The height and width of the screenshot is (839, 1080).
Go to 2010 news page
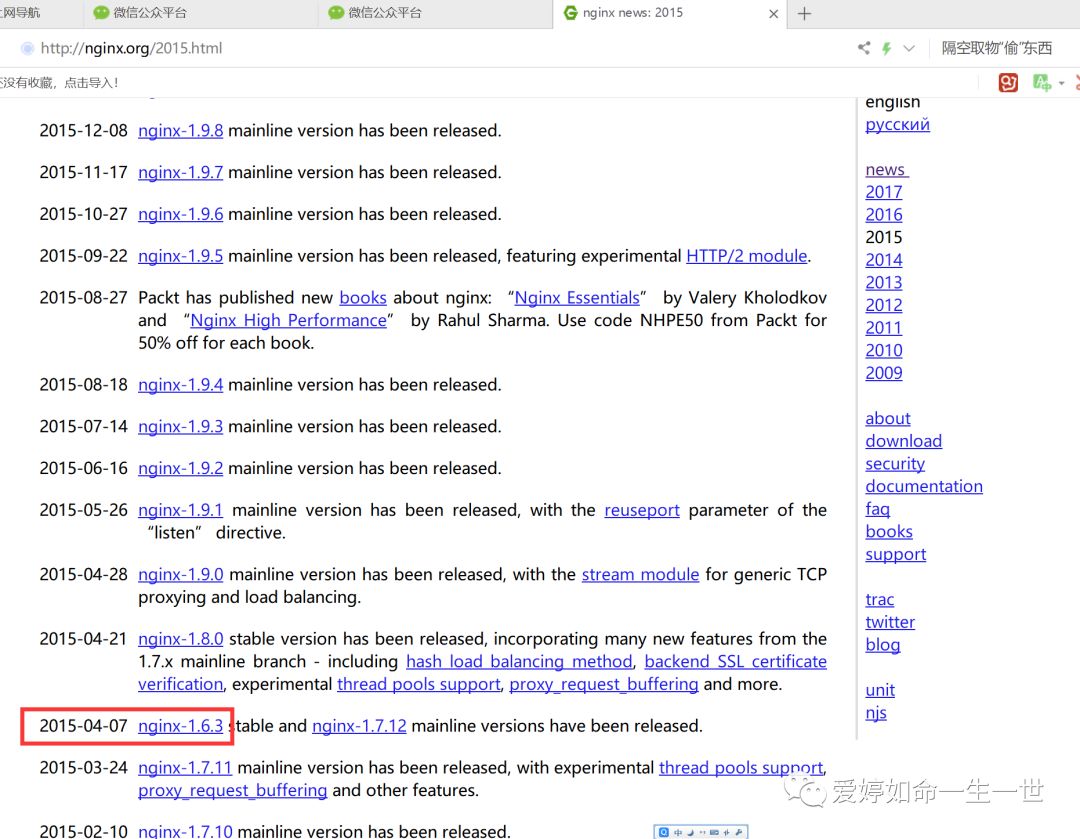tap(884, 351)
